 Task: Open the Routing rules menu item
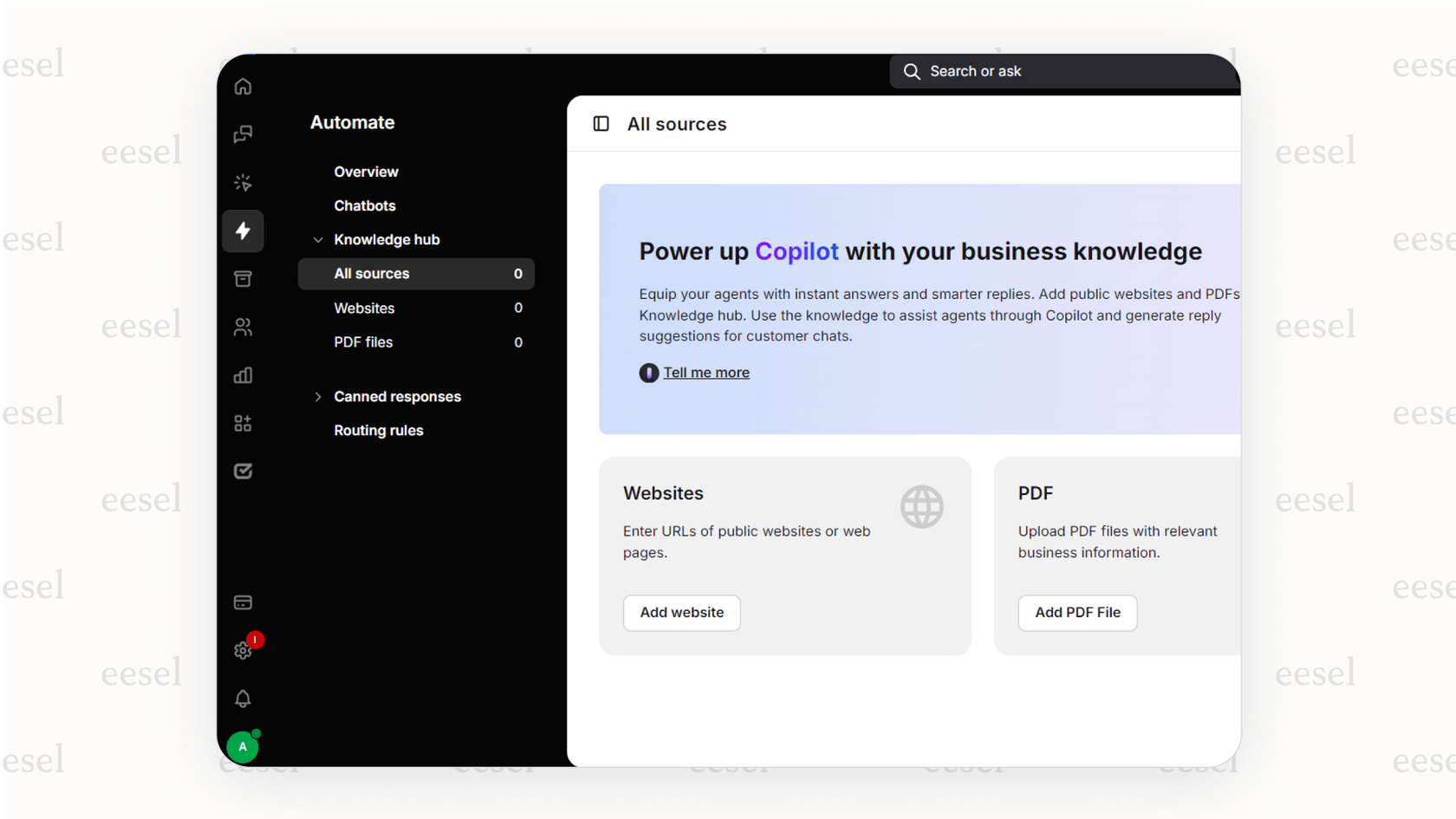[379, 430]
